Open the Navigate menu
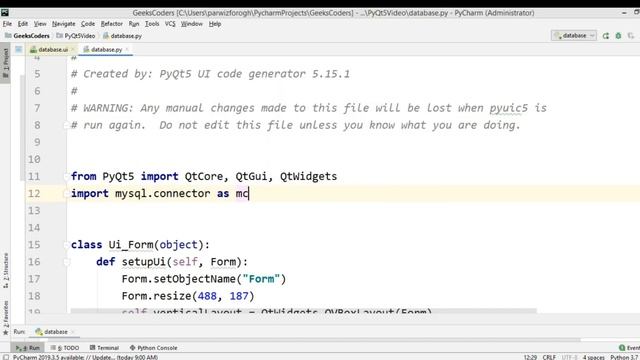This screenshot has height=360, width=640. (64, 24)
